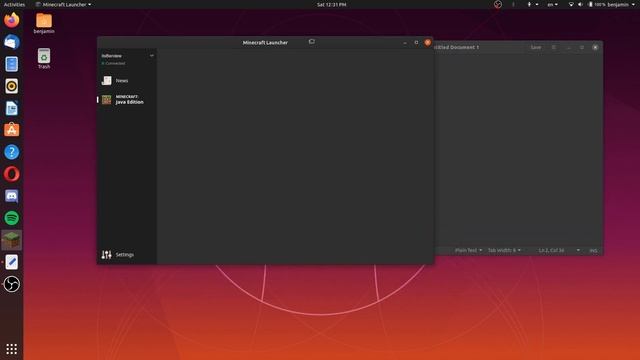Open Discord from the dock

coord(11,196)
